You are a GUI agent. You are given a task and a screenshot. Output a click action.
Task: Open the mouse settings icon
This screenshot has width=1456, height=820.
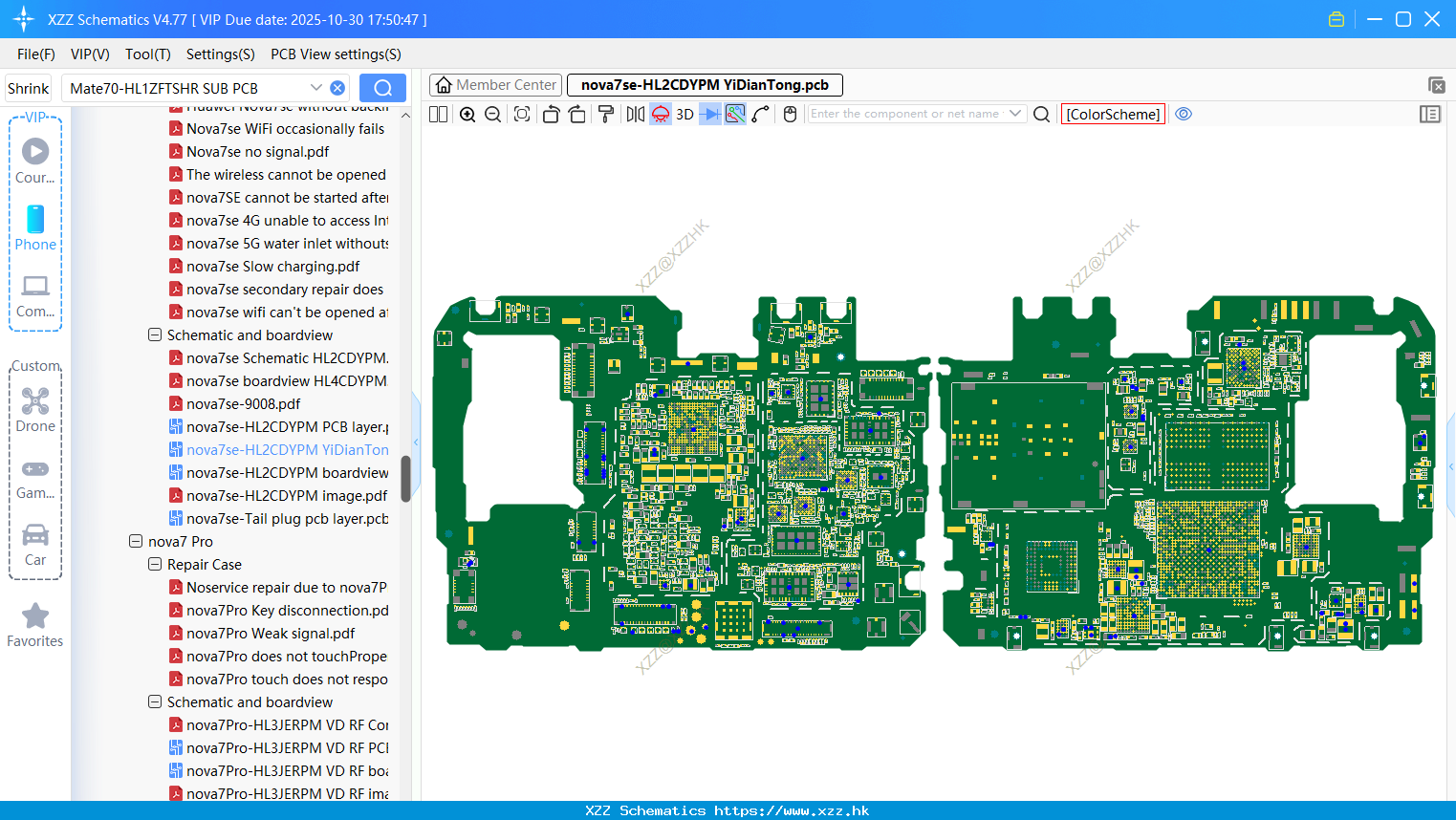(x=790, y=114)
